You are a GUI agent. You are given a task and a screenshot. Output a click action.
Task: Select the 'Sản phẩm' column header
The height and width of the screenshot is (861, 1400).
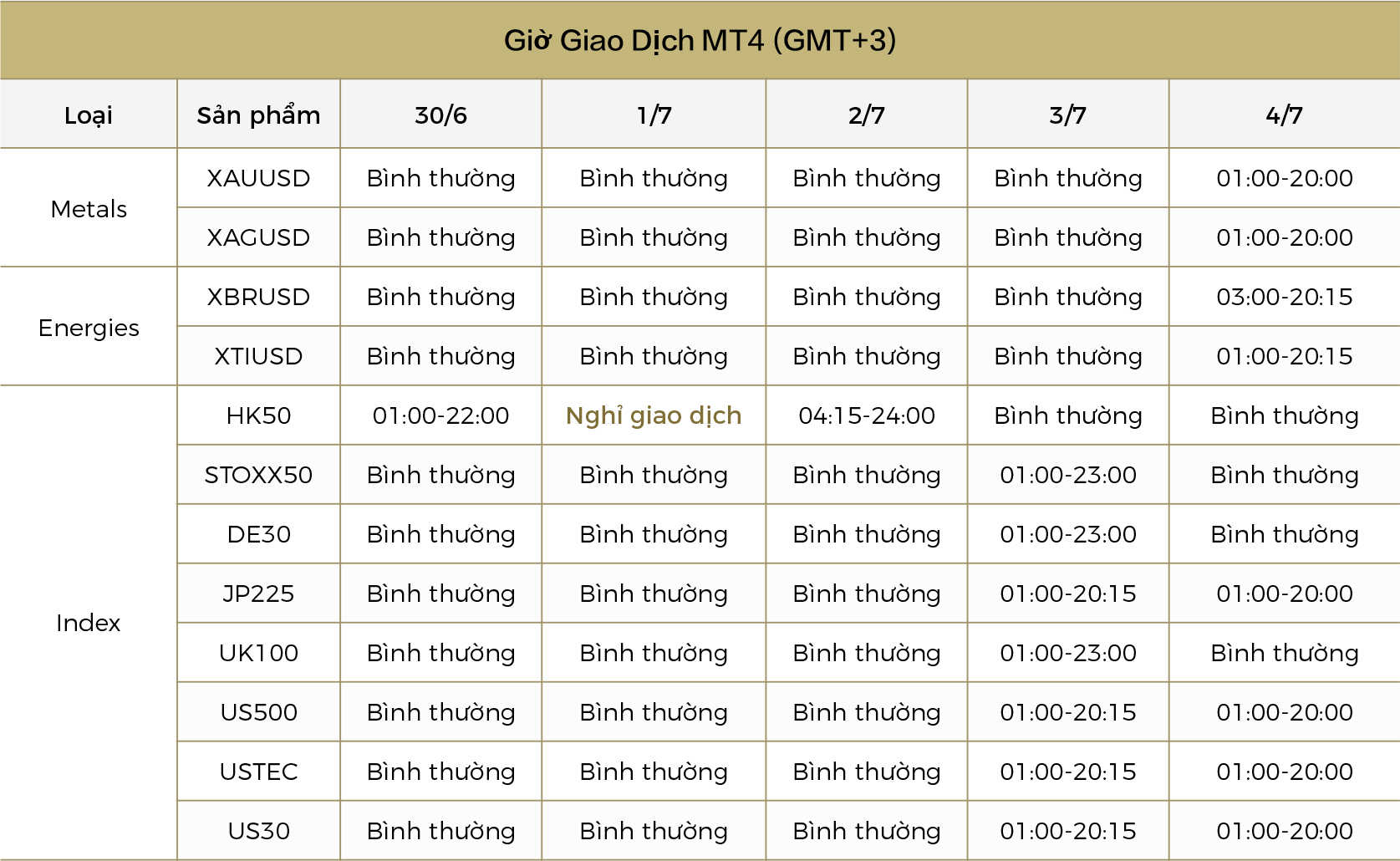pos(258,115)
